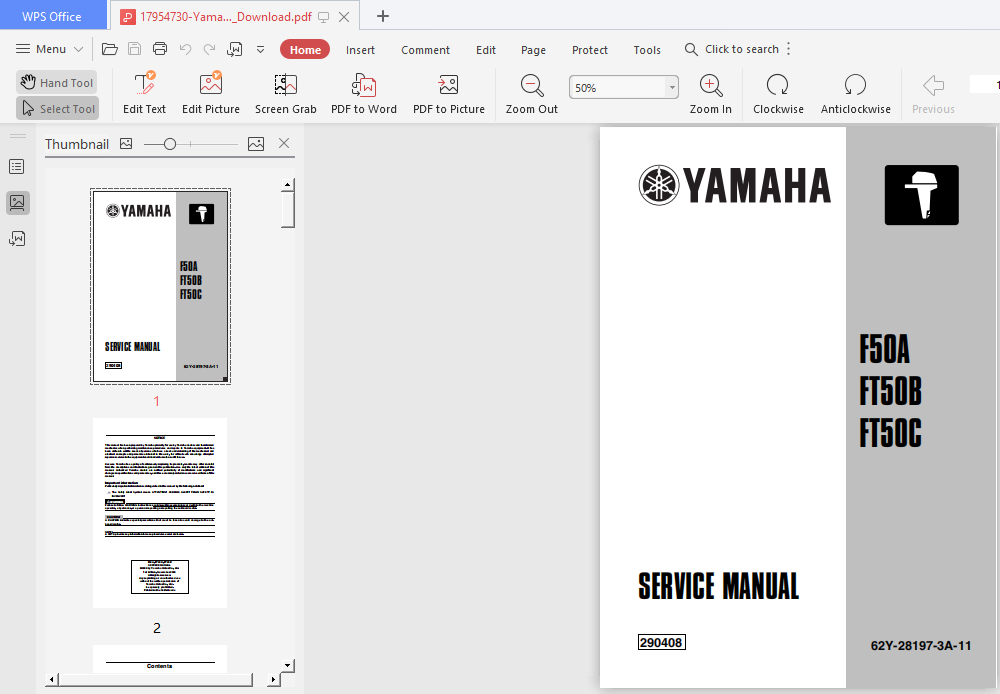Open the bookmarks outline sidebar icon

[x=17, y=167]
